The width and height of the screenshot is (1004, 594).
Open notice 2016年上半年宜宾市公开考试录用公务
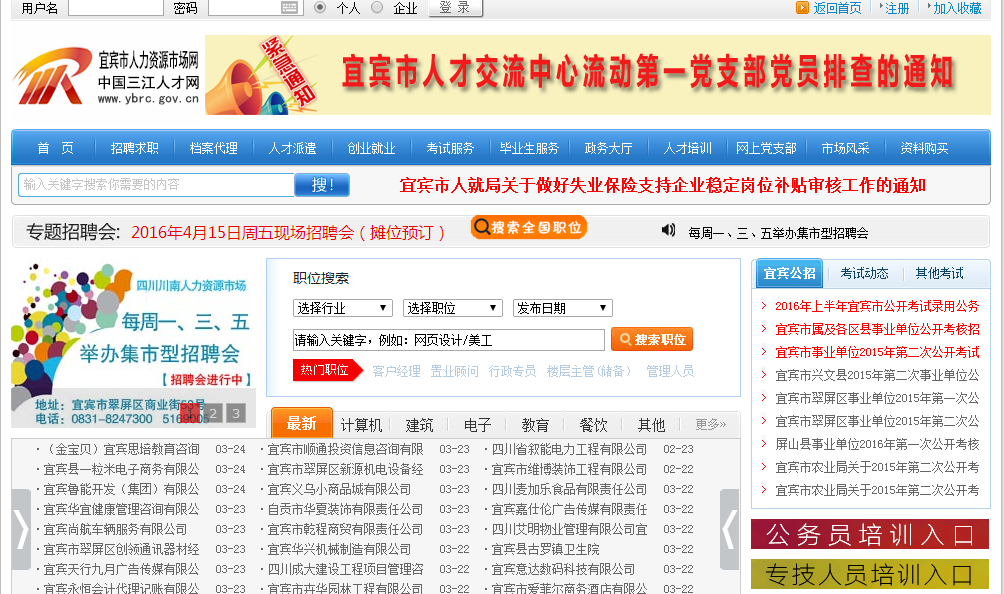coord(877,306)
